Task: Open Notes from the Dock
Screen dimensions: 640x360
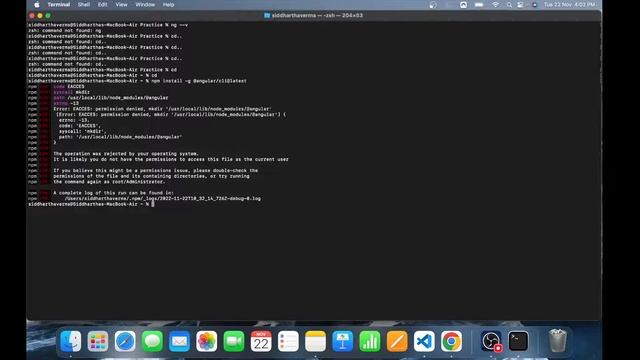Action: tap(316, 341)
